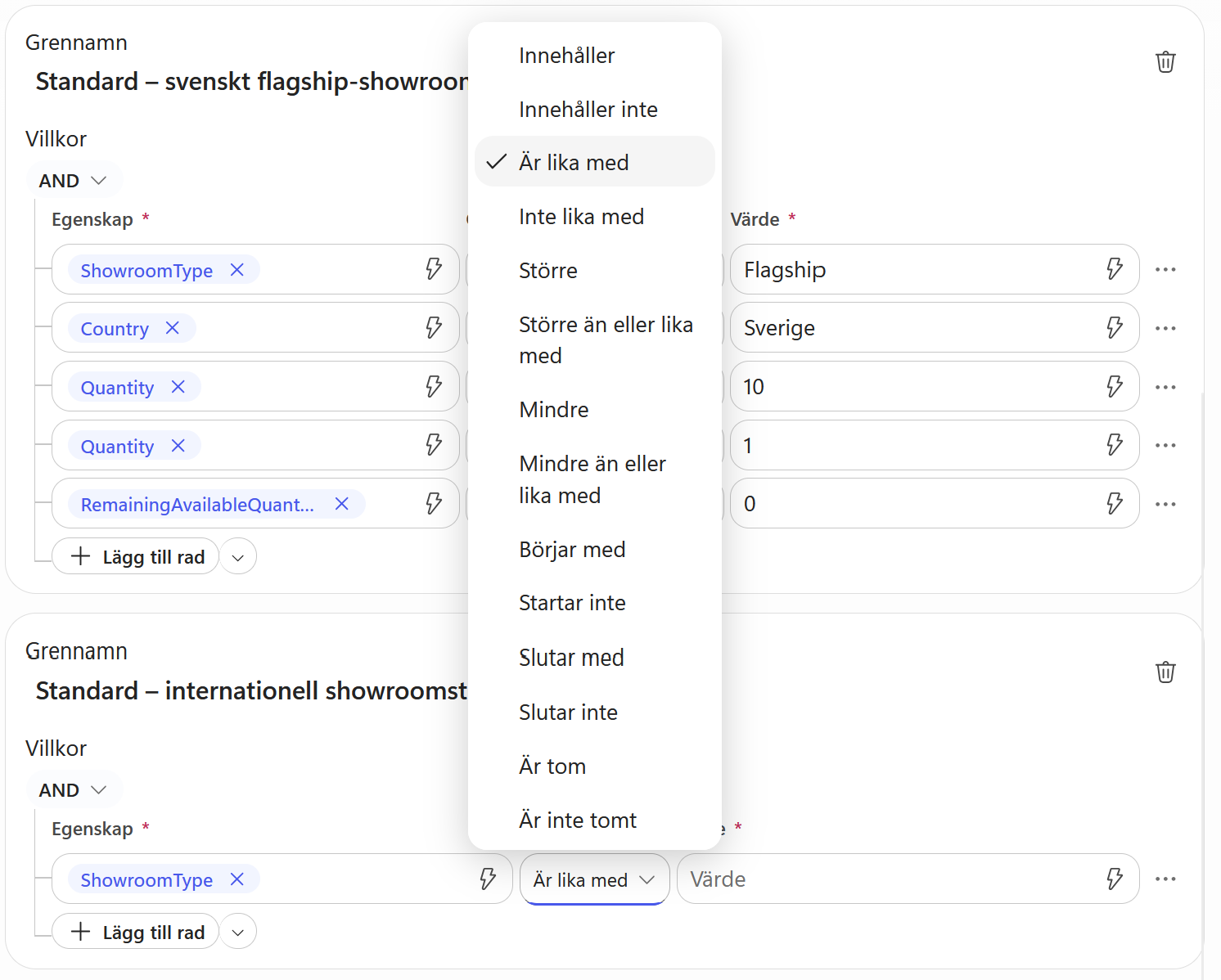Open more options for the row valued 10

[x=1165, y=387]
